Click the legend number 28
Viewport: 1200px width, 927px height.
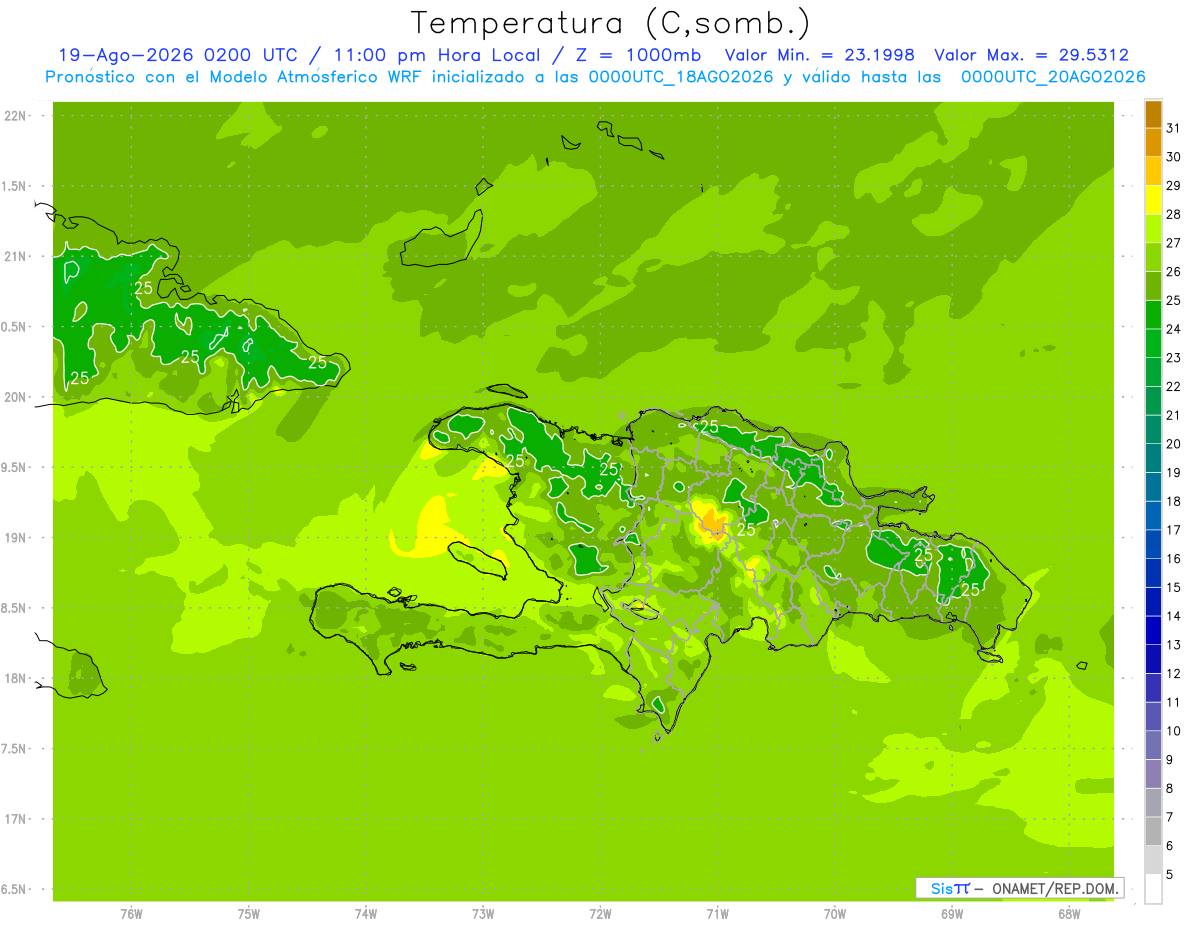click(1174, 214)
